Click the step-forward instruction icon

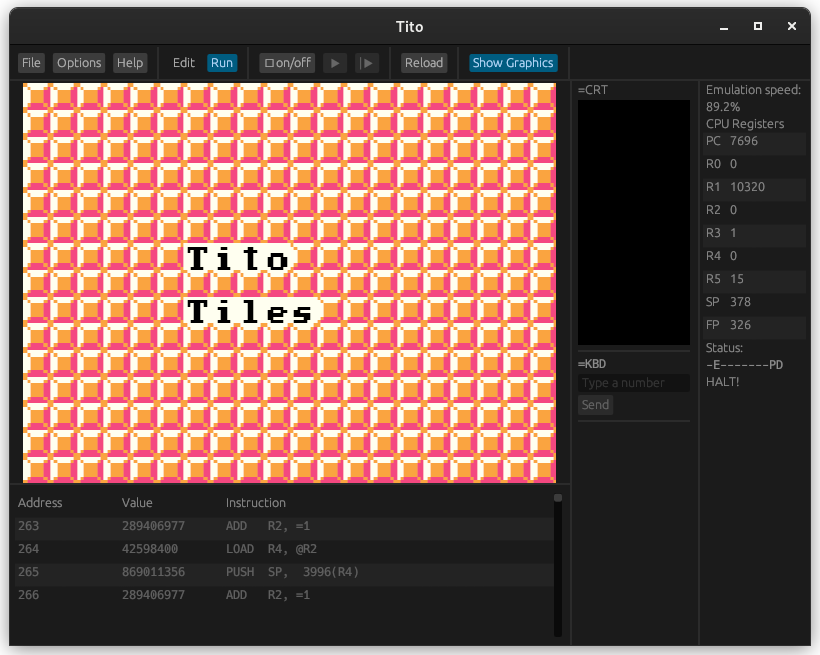[367, 62]
